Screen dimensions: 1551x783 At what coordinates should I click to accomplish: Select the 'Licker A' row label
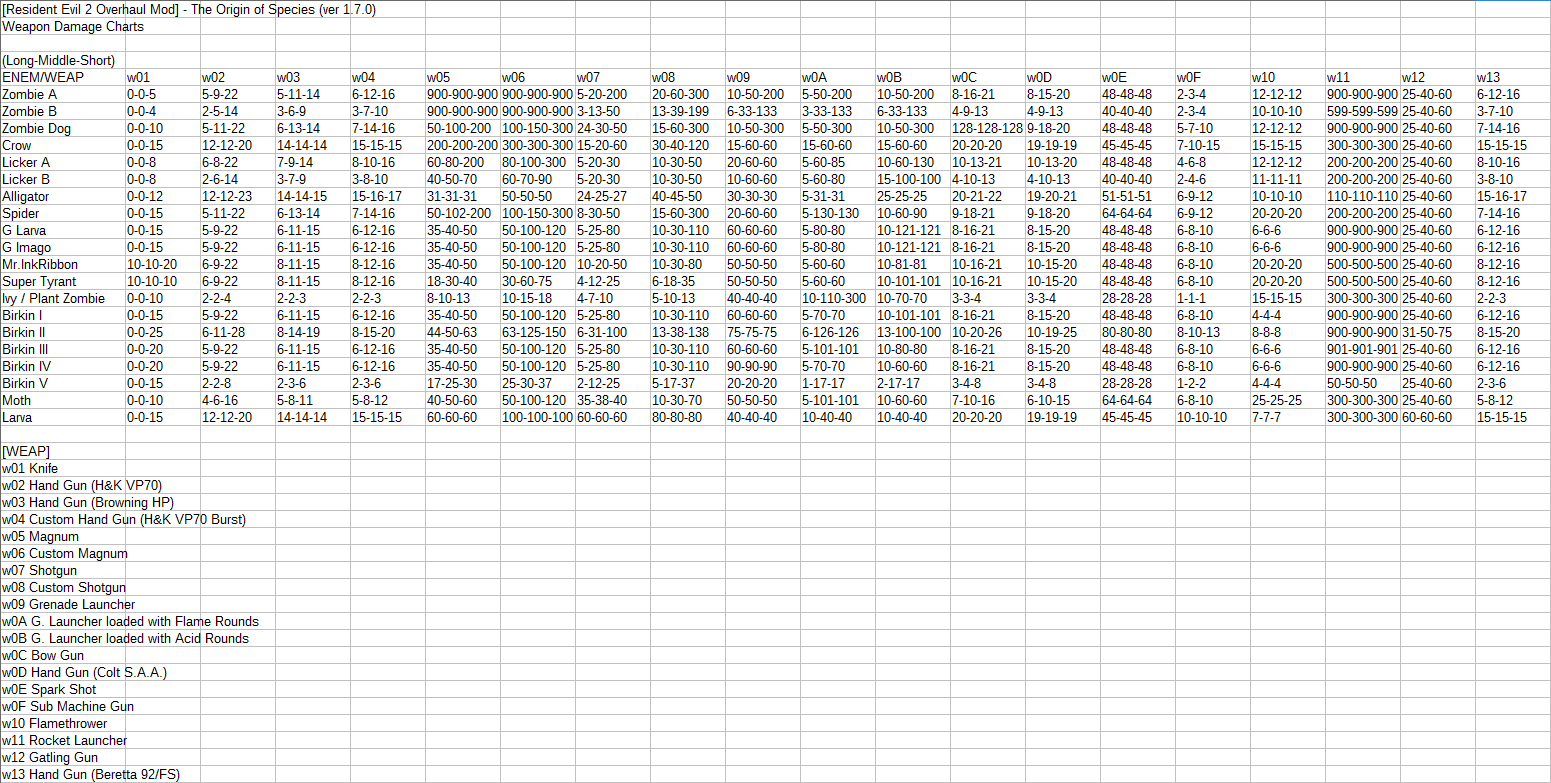pos(63,162)
